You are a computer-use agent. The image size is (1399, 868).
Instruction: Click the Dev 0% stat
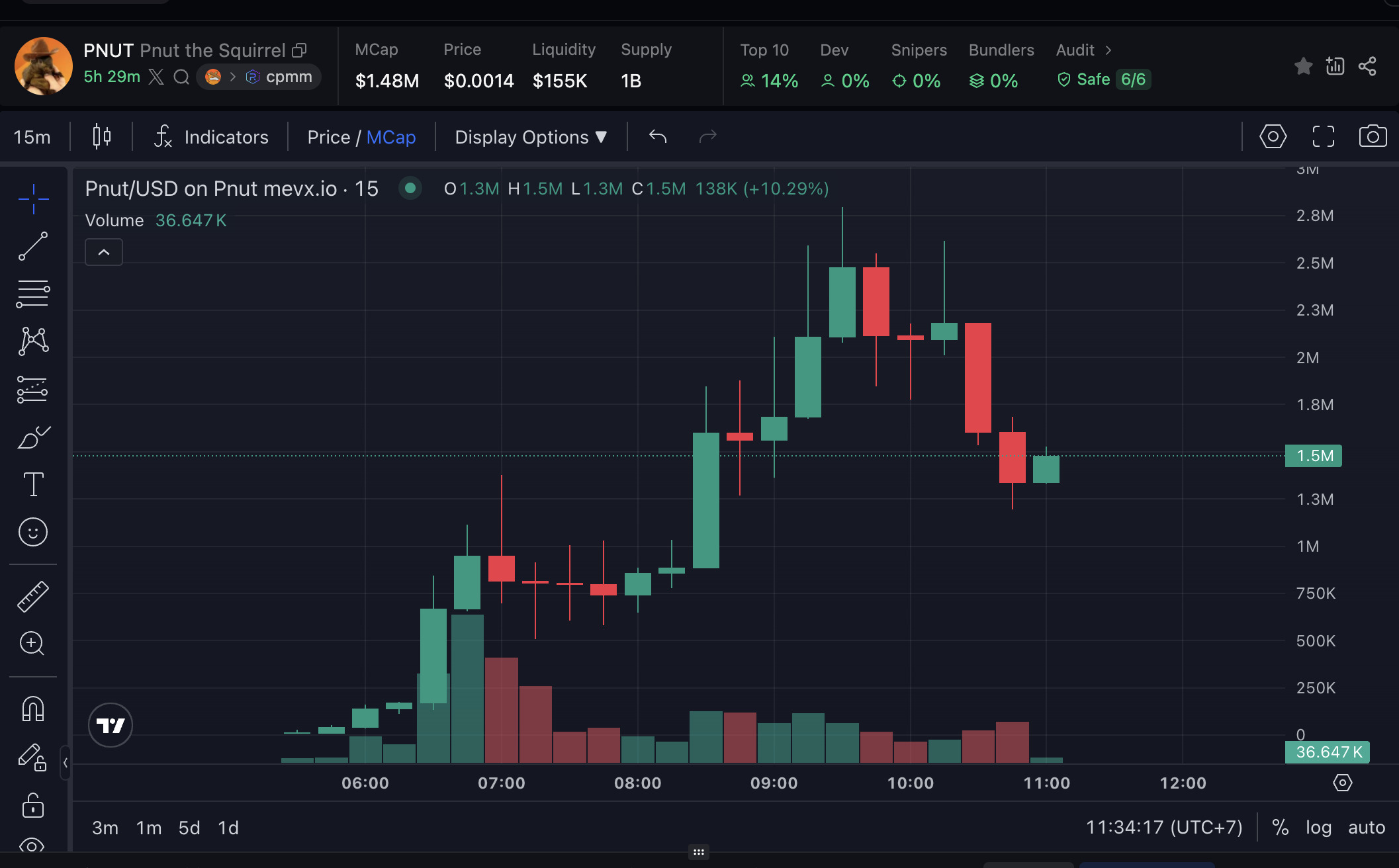click(x=845, y=66)
